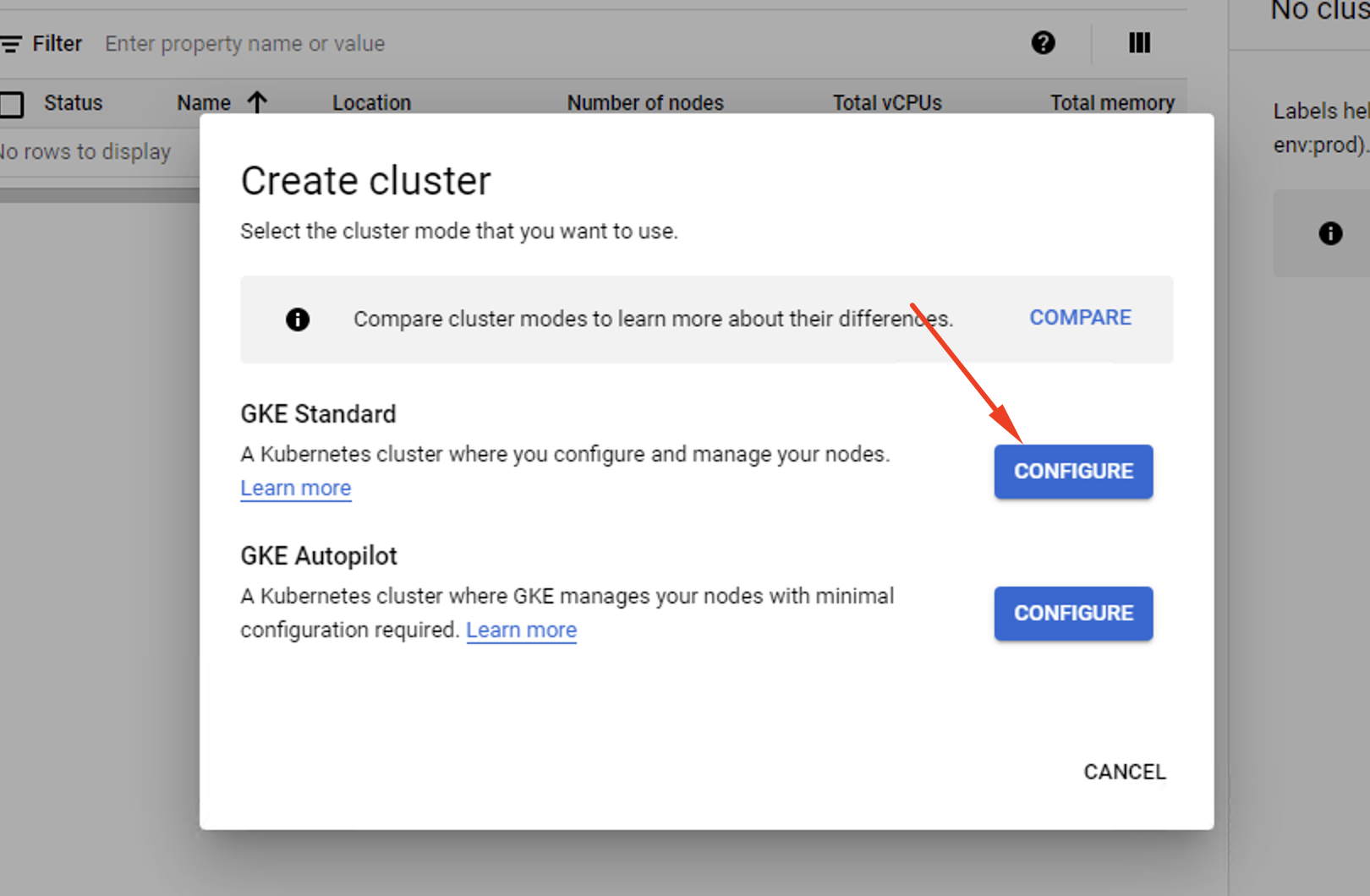The image size is (1370, 896).
Task: Click the Total vCPUs column header
Action: pos(887,103)
